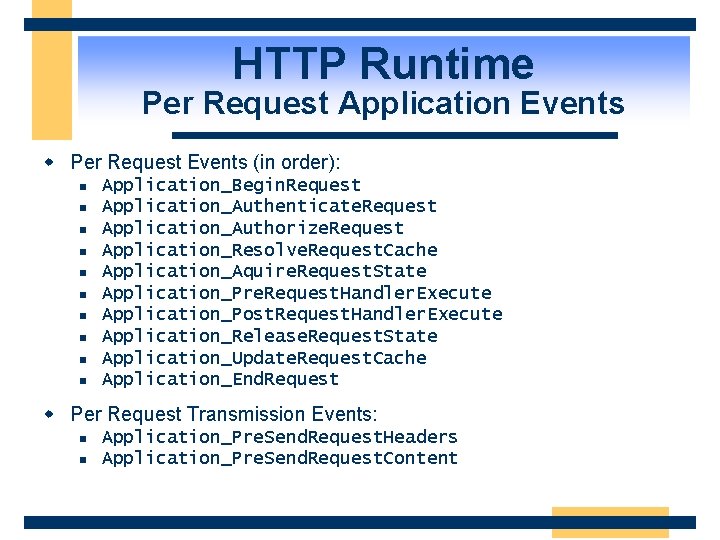
Task: Click Application_PreSendRequestHeaders item
Action: (280, 437)
